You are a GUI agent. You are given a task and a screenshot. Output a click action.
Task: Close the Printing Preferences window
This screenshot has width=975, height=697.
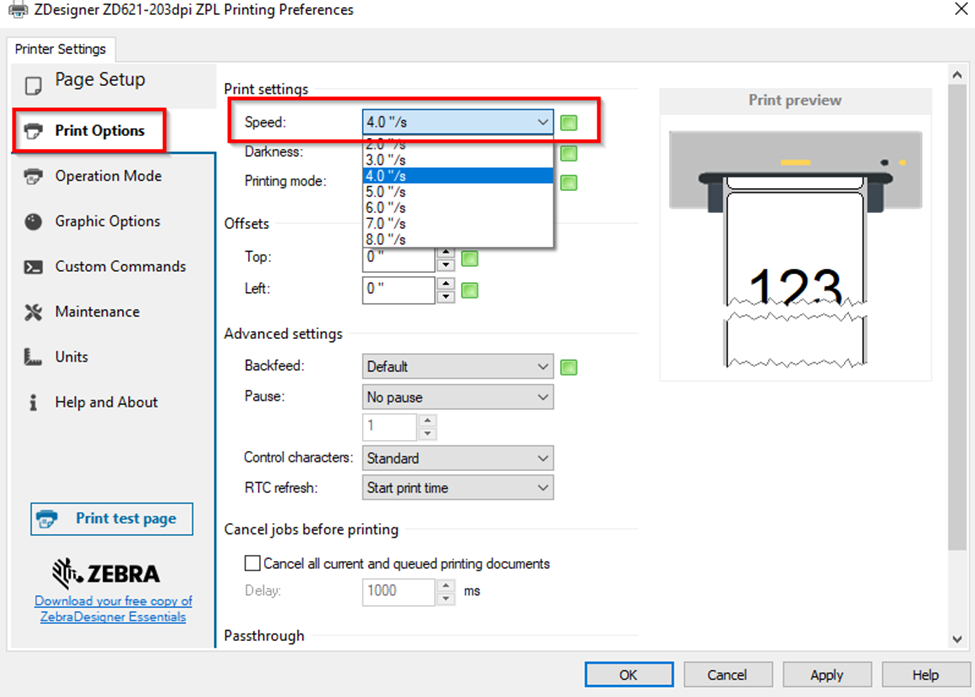click(961, 9)
